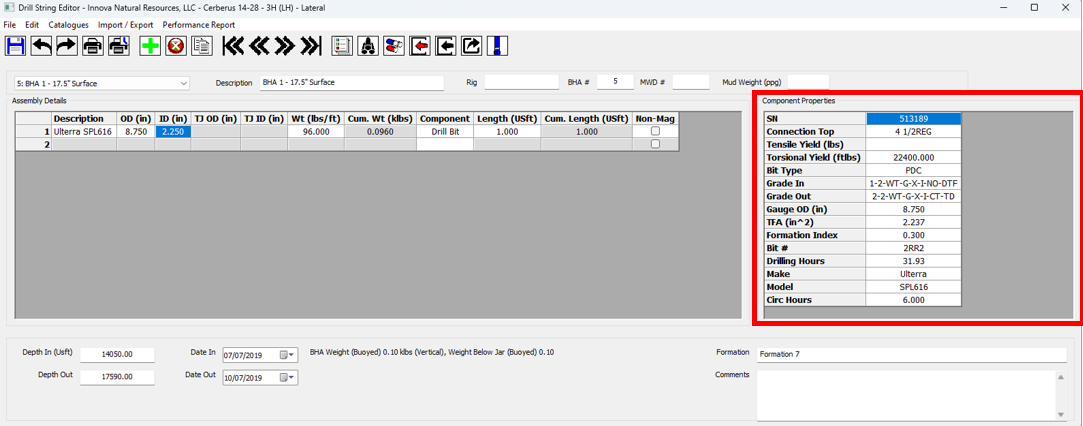The width and height of the screenshot is (1083, 426).
Task: Toggle Non-Mag checkbox for Ulterra SPL616 row
Action: [x=655, y=131]
